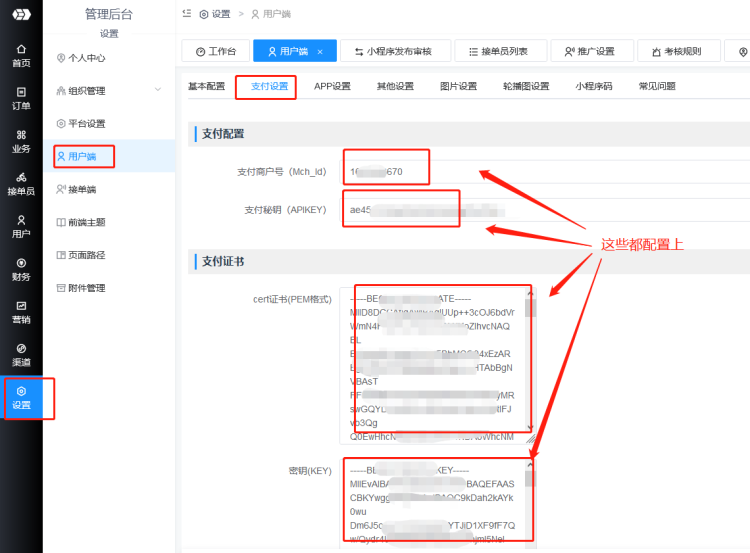750x553 pixels.
Task: Select the 接单员 rider sidebar icon
Action: [x=21, y=184]
